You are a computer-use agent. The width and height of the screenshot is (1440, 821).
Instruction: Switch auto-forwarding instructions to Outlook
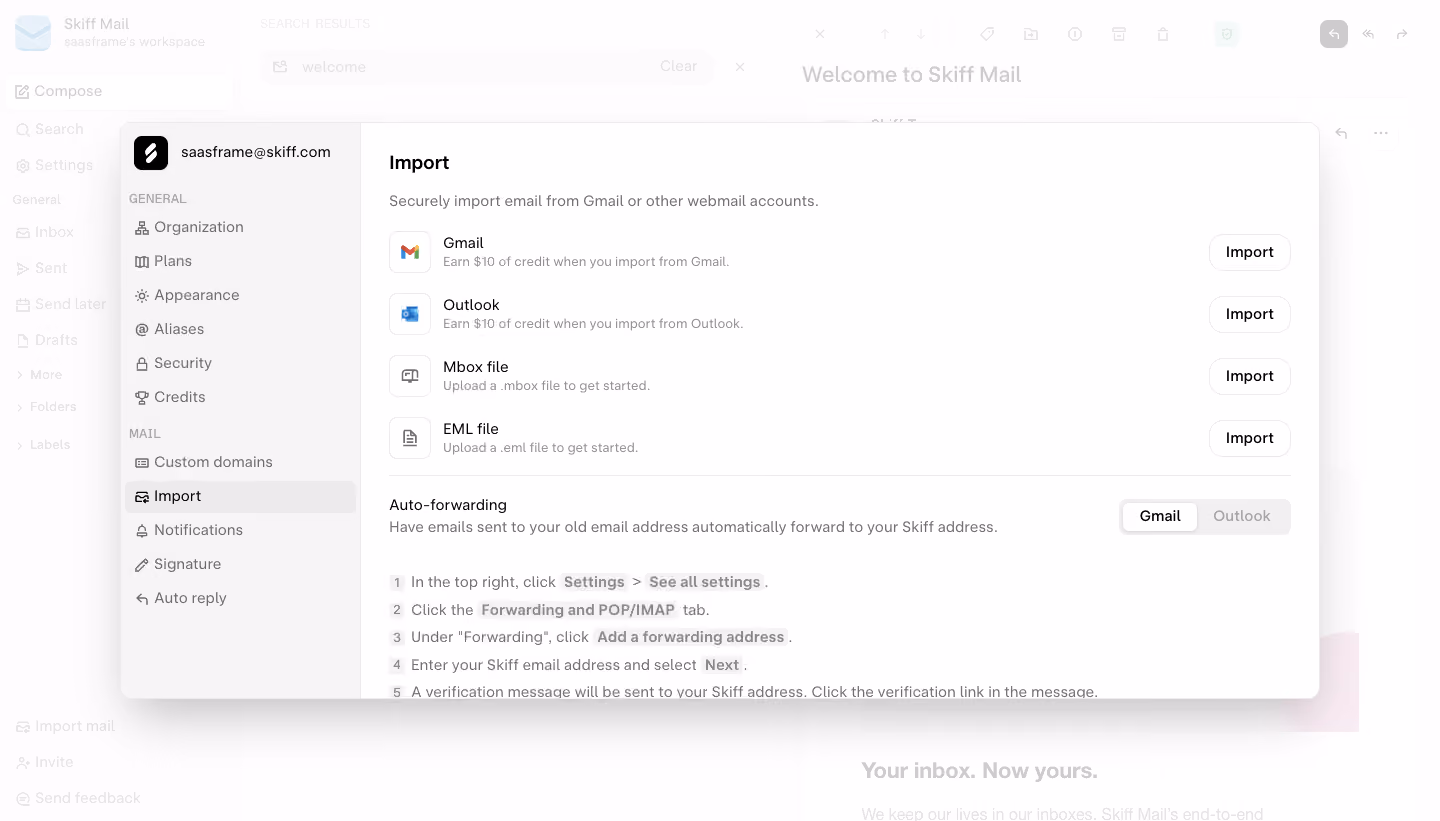(x=1242, y=516)
